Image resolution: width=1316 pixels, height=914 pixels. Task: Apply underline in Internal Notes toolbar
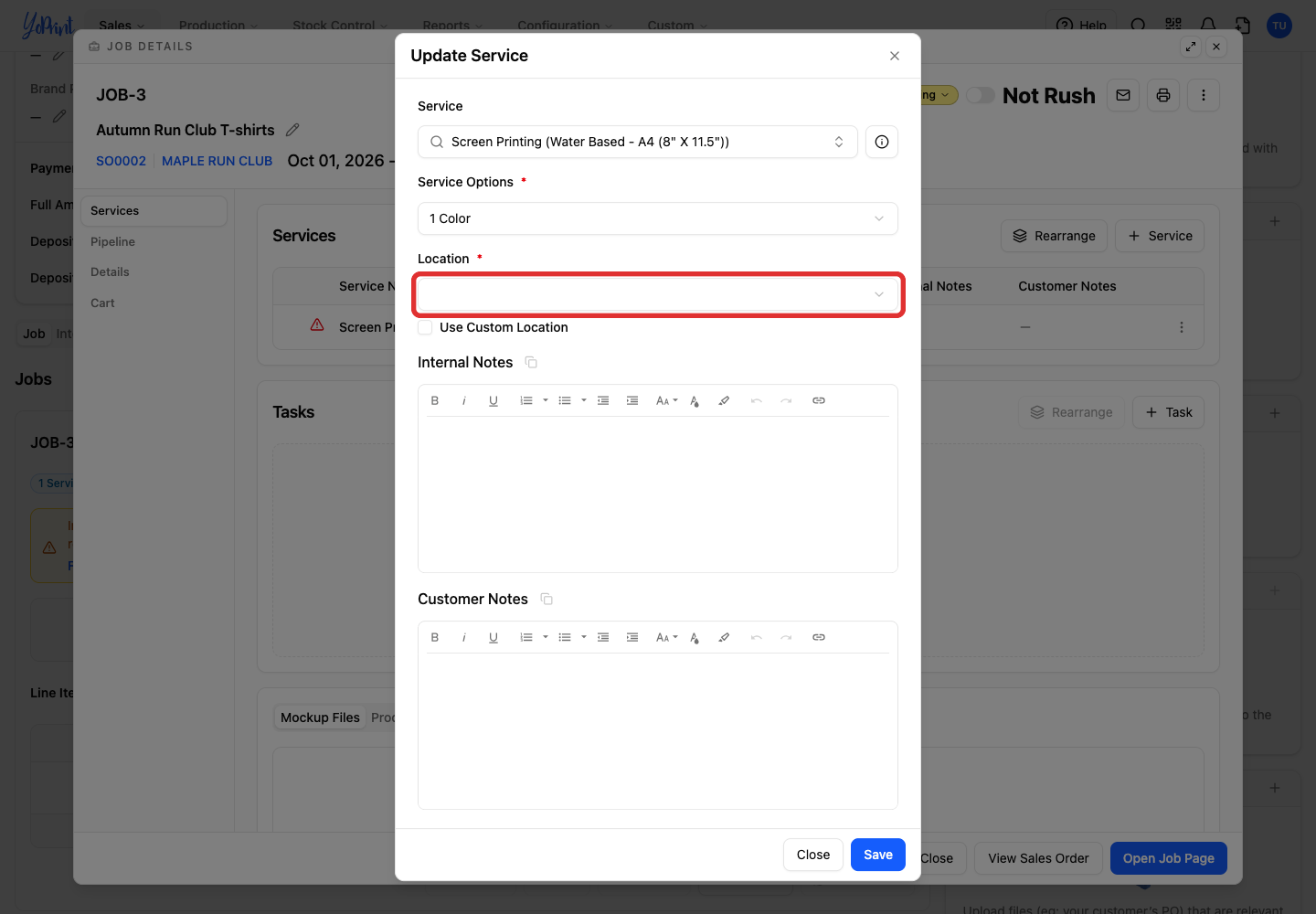point(493,400)
